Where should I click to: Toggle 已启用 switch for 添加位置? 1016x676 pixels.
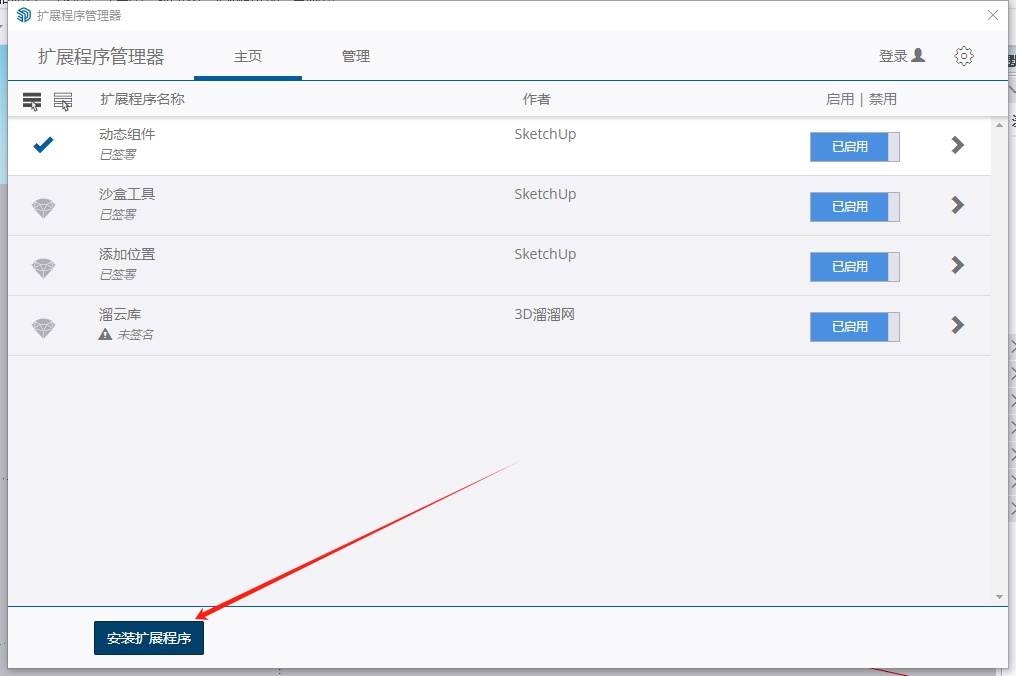coord(854,267)
